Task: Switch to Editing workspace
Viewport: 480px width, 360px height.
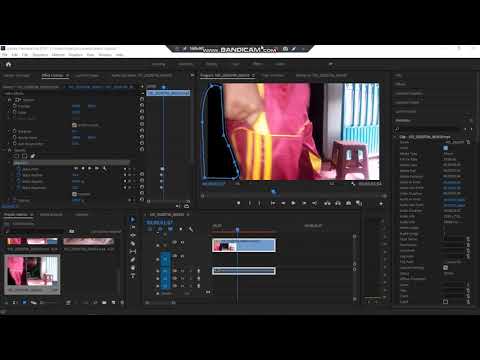Action: pos(211,64)
